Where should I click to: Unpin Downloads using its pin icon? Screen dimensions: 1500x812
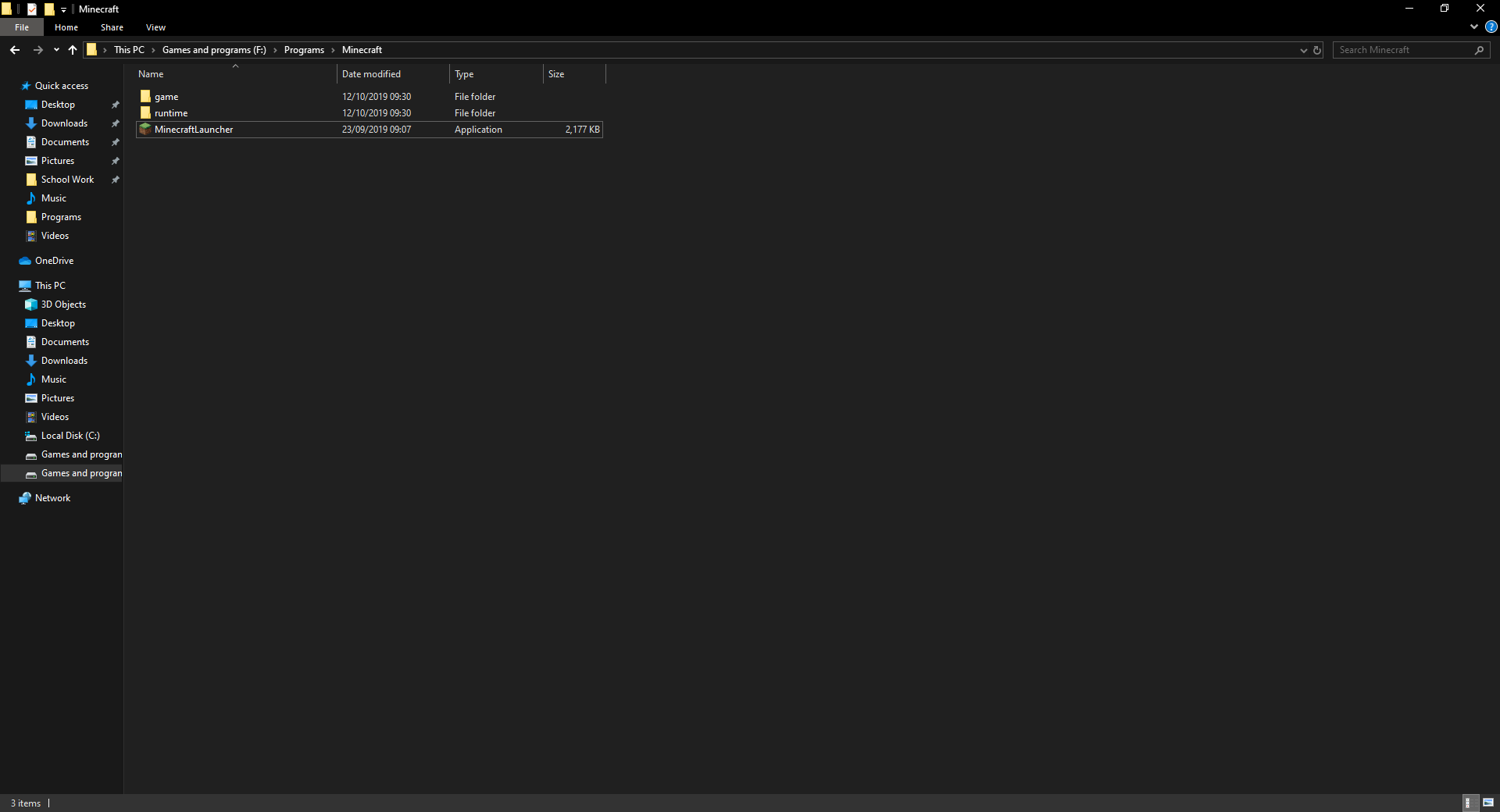[116, 123]
